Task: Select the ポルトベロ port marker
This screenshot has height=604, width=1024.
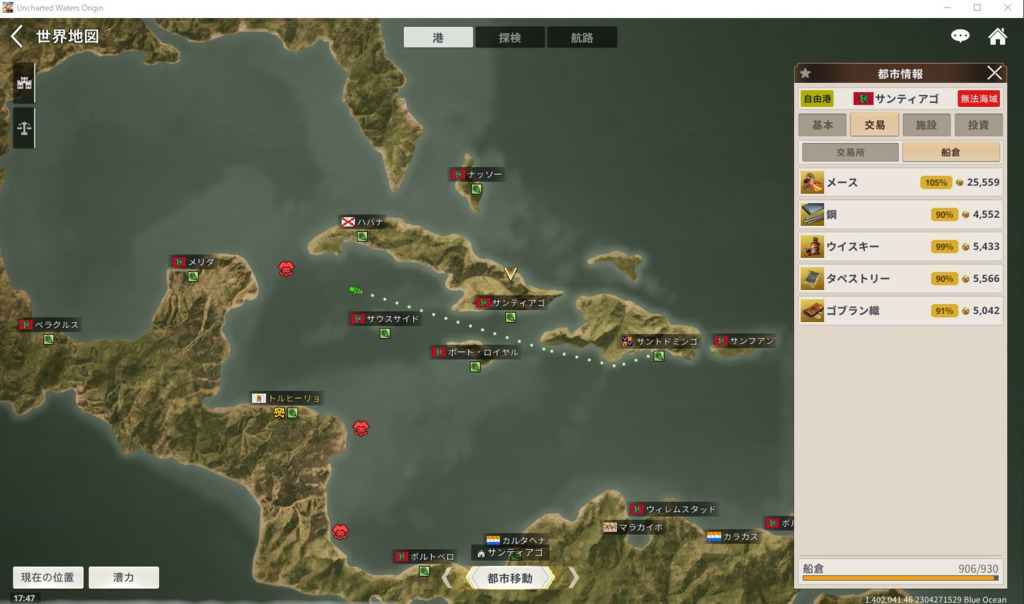Action: coord(424,571)
